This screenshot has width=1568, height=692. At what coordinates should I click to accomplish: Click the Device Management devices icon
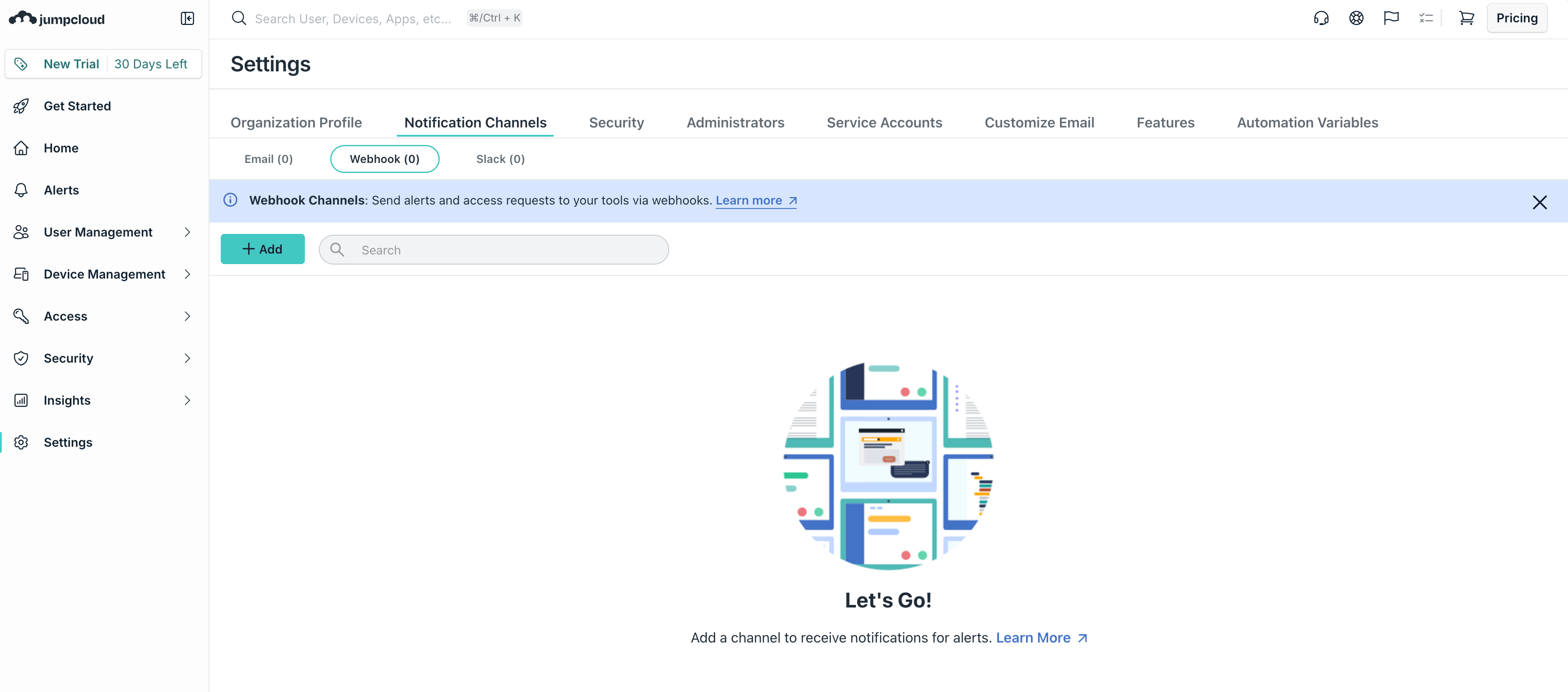click(21, 274)
